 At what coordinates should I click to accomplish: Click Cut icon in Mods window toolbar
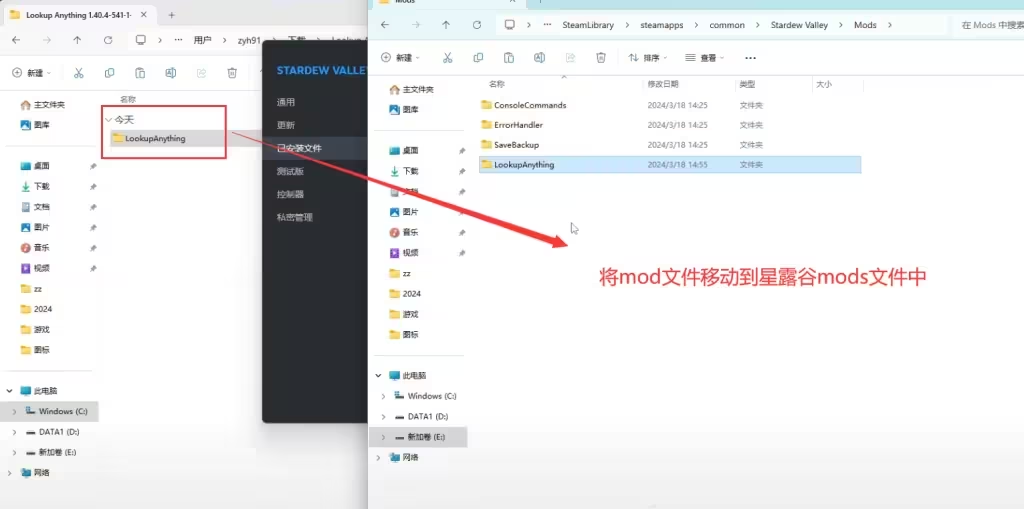(447, 57)
